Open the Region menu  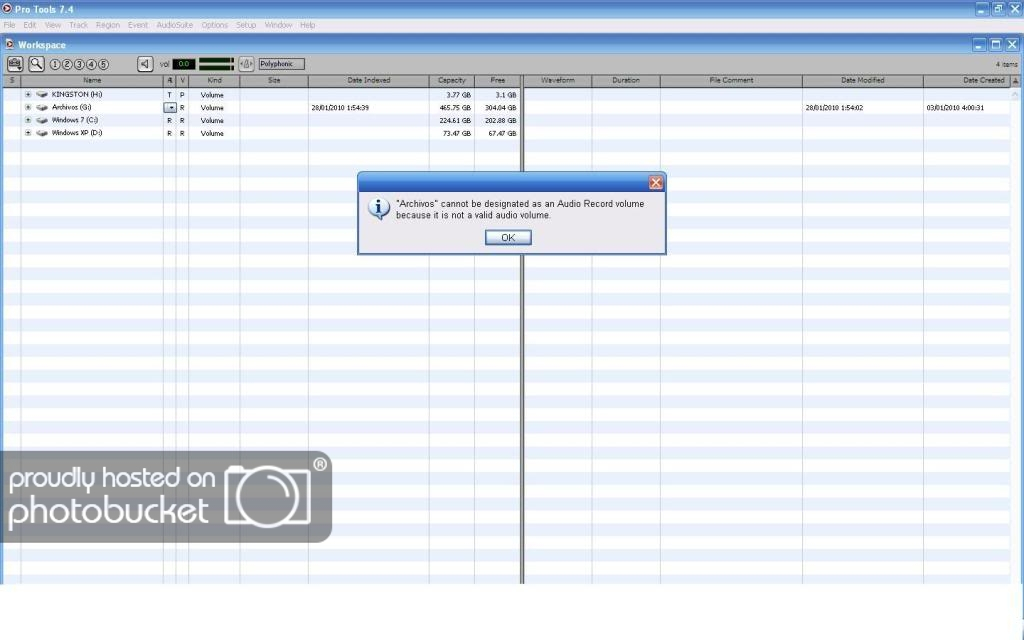108,25
